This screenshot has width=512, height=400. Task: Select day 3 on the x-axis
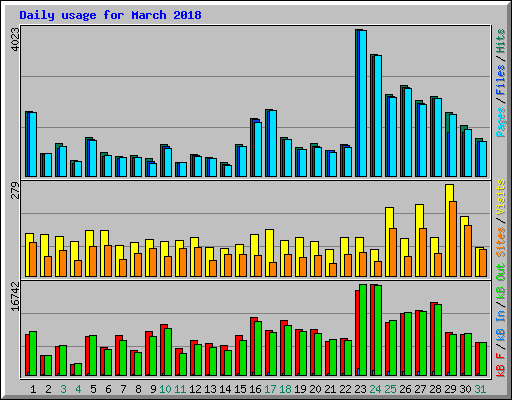click(x=63, y=389)
